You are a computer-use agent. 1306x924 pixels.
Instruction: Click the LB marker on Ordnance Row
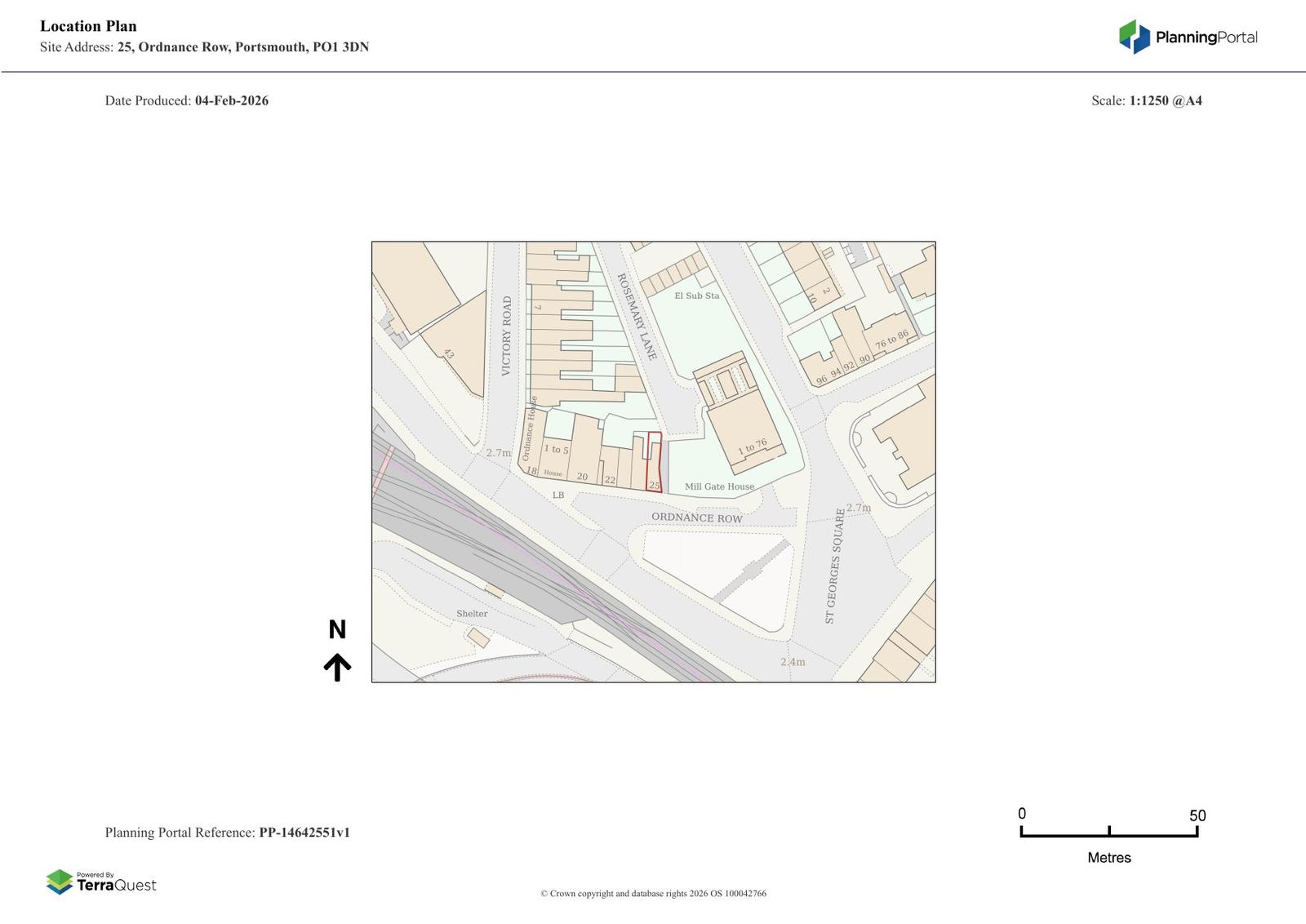[x=558, y=495]
